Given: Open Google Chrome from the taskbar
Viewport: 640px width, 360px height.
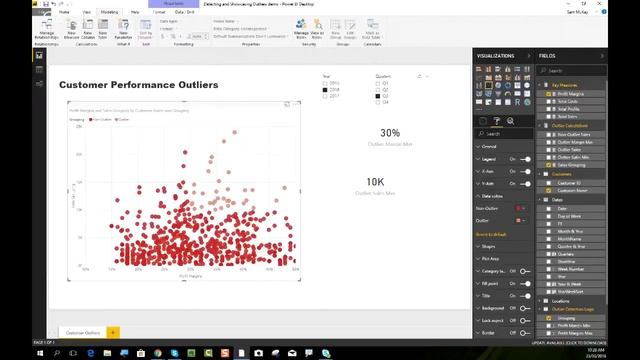Looking at the screenshot, I should (158, 353).
